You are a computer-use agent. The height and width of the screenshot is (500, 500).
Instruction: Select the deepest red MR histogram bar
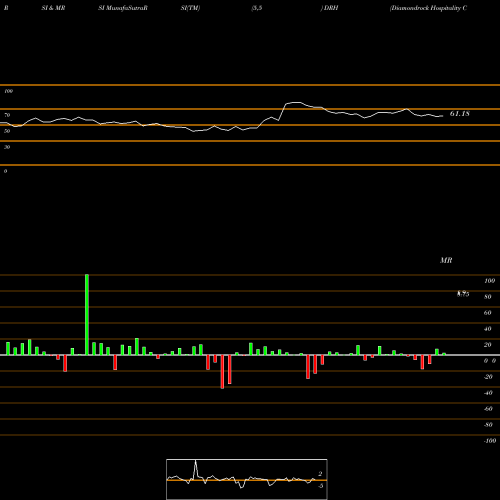point(222,372)
